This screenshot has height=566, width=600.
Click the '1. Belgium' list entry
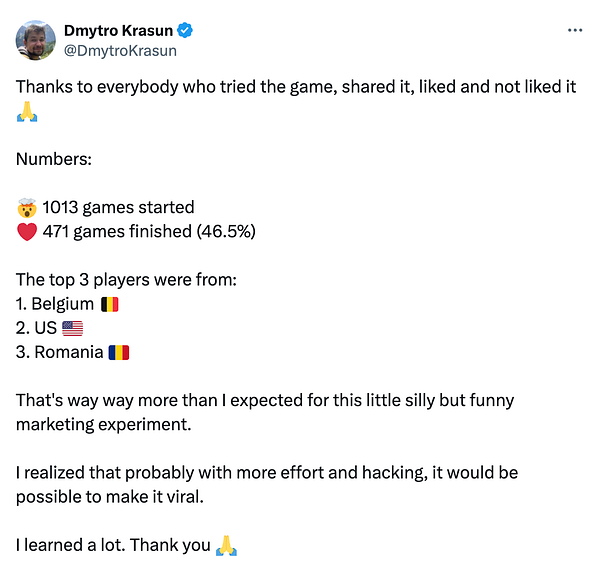click(56, 304)
